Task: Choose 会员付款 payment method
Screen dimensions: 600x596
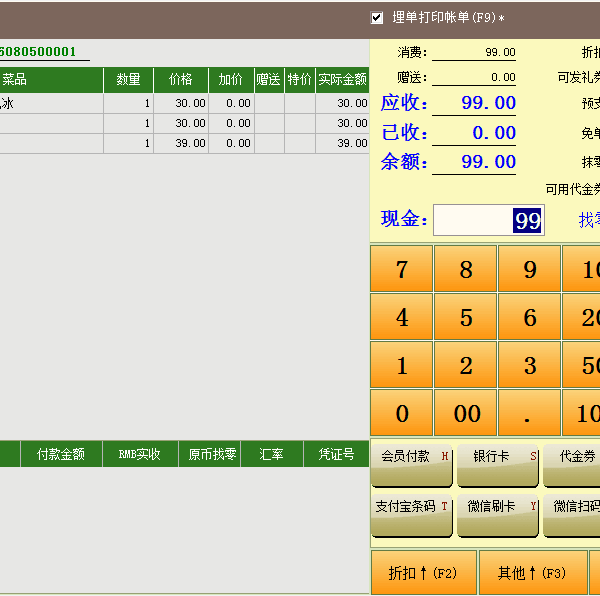Action: tap(412, 465)
